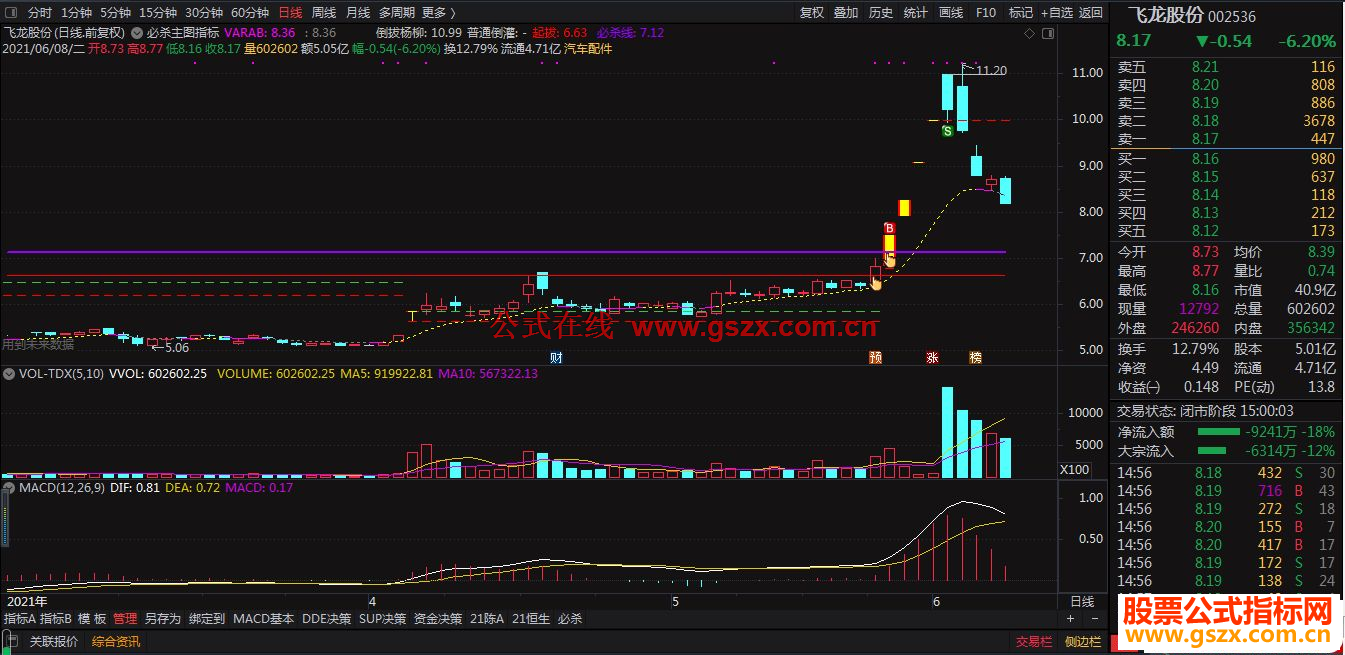Click the 5.06 low price label
Viewport: 1345px width, 655px height.
point(177,348)
